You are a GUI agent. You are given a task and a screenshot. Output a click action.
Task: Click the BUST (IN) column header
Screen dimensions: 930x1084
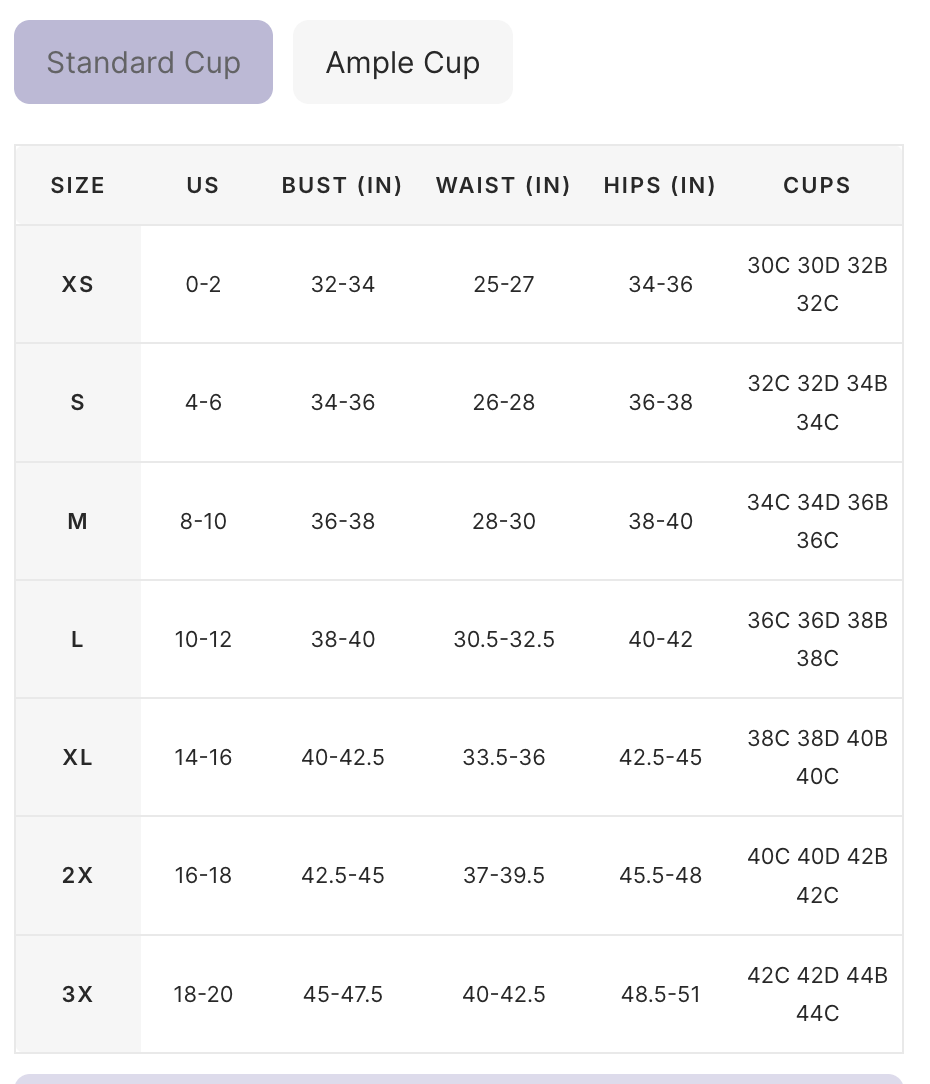(x=342, y=185)
